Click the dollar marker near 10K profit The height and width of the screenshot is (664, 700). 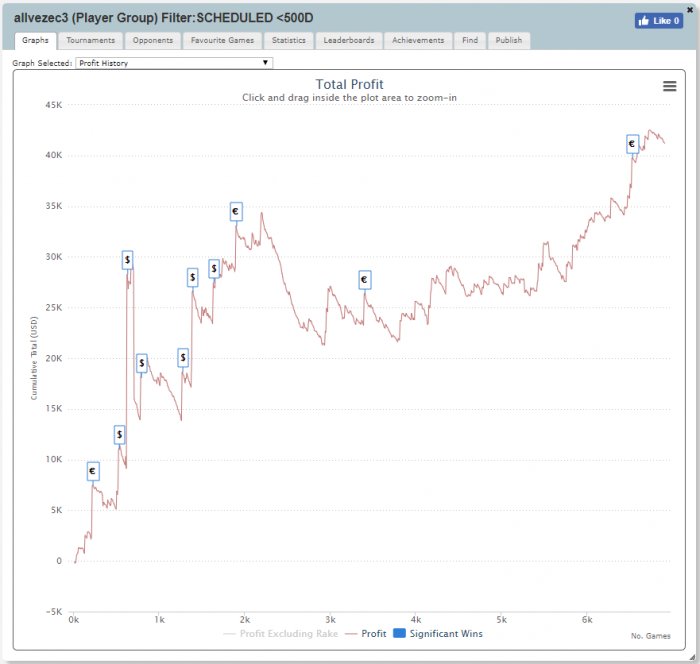click(x=119, y=434)
